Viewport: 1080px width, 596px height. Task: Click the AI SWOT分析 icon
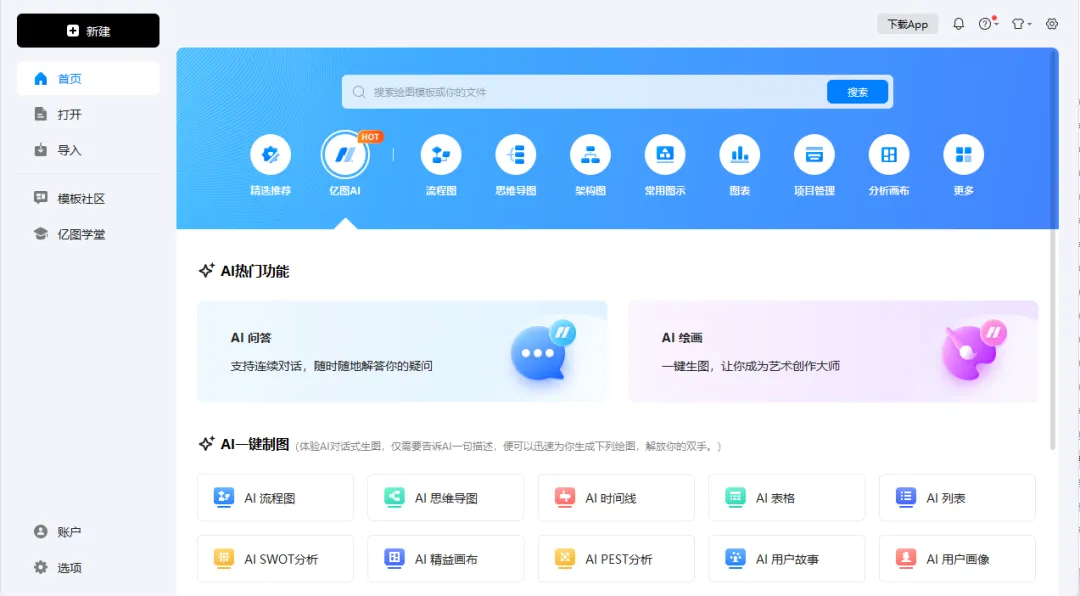coord(224,558)
